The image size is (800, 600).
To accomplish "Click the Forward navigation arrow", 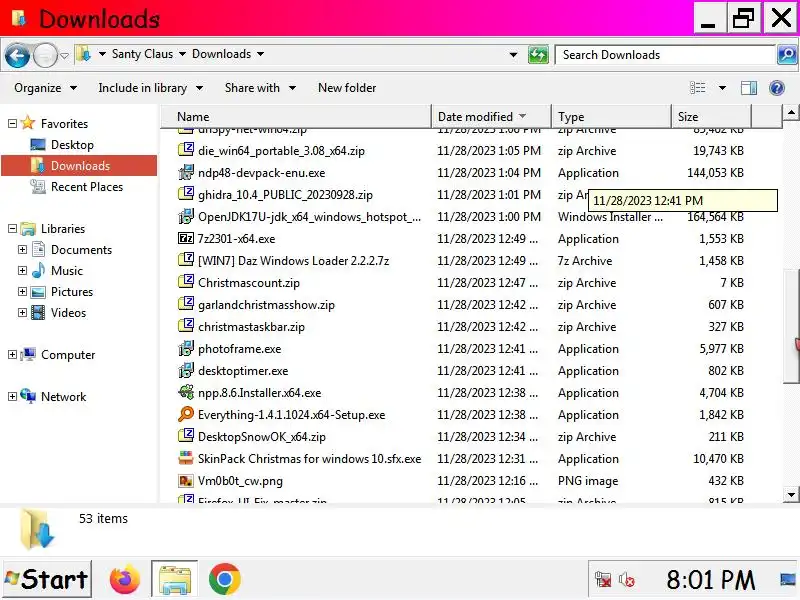I will pos(45,55).
